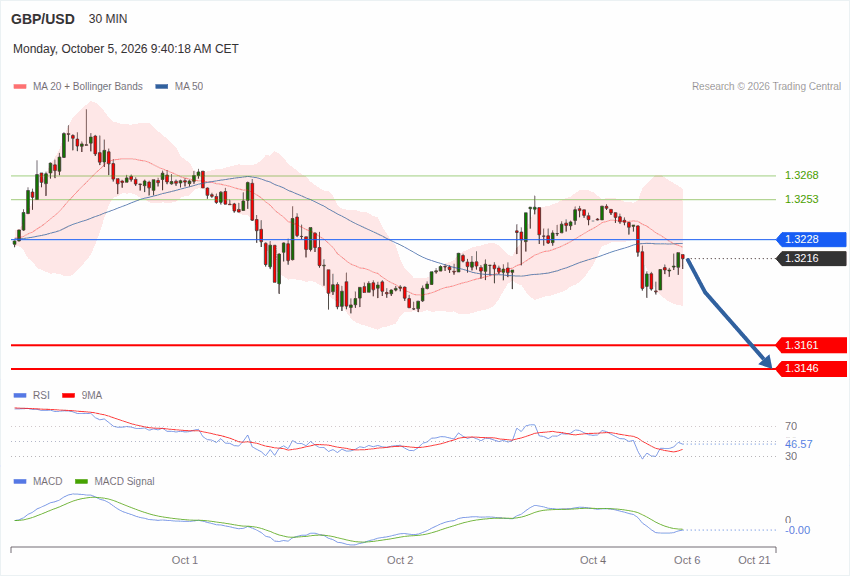Viewport: 850px width, 576px height.
Task: Click the RSI 70 level label
Action: click(x=791, y=426)
